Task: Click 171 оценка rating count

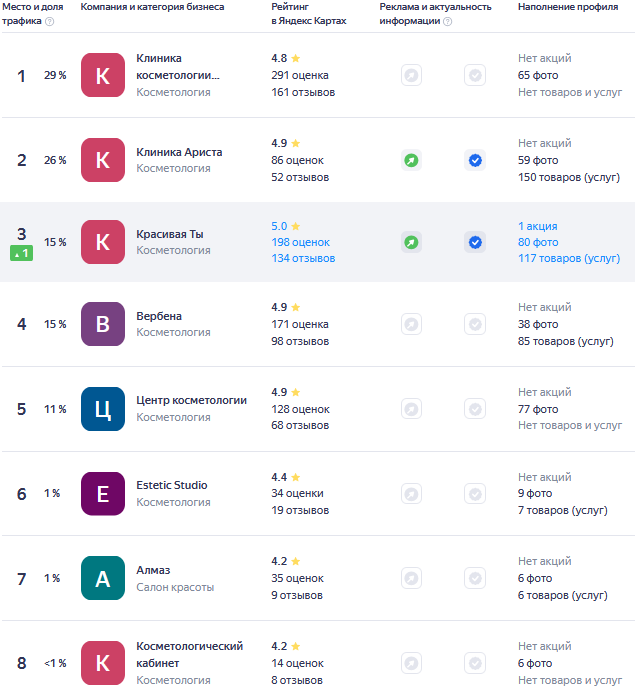Action: point(300,324)
